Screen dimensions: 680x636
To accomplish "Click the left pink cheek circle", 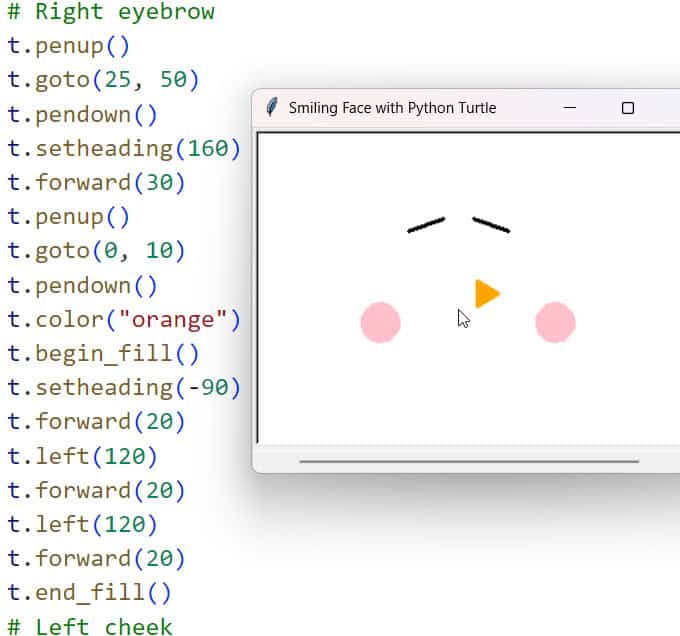I will 380,323.
